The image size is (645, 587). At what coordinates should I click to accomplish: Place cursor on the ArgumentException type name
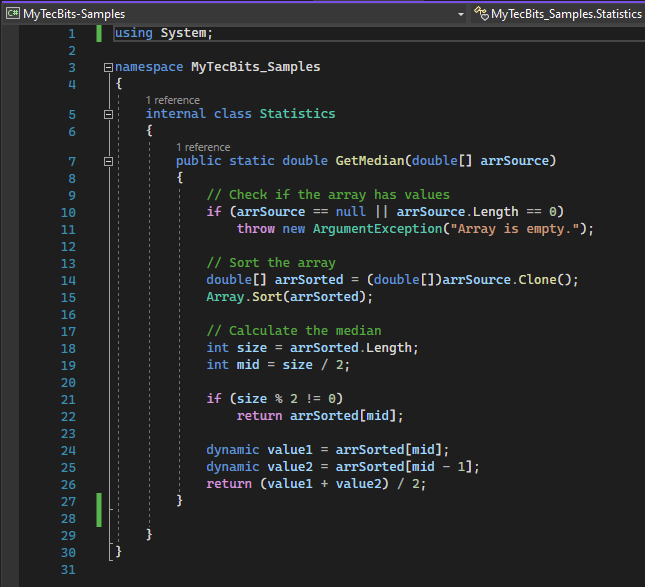381,229
